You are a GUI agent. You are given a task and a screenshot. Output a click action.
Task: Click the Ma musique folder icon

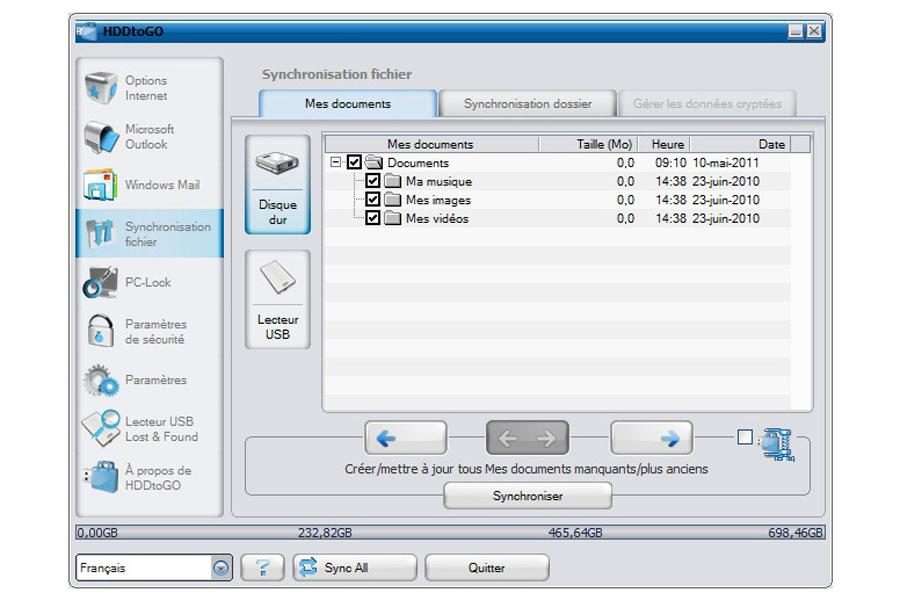click(393, 181)
